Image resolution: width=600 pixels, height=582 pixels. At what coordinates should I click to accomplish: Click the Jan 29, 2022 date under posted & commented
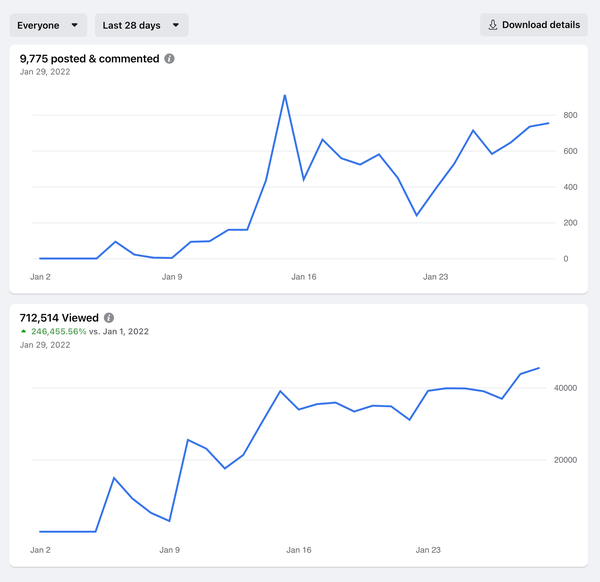(45, 72)
